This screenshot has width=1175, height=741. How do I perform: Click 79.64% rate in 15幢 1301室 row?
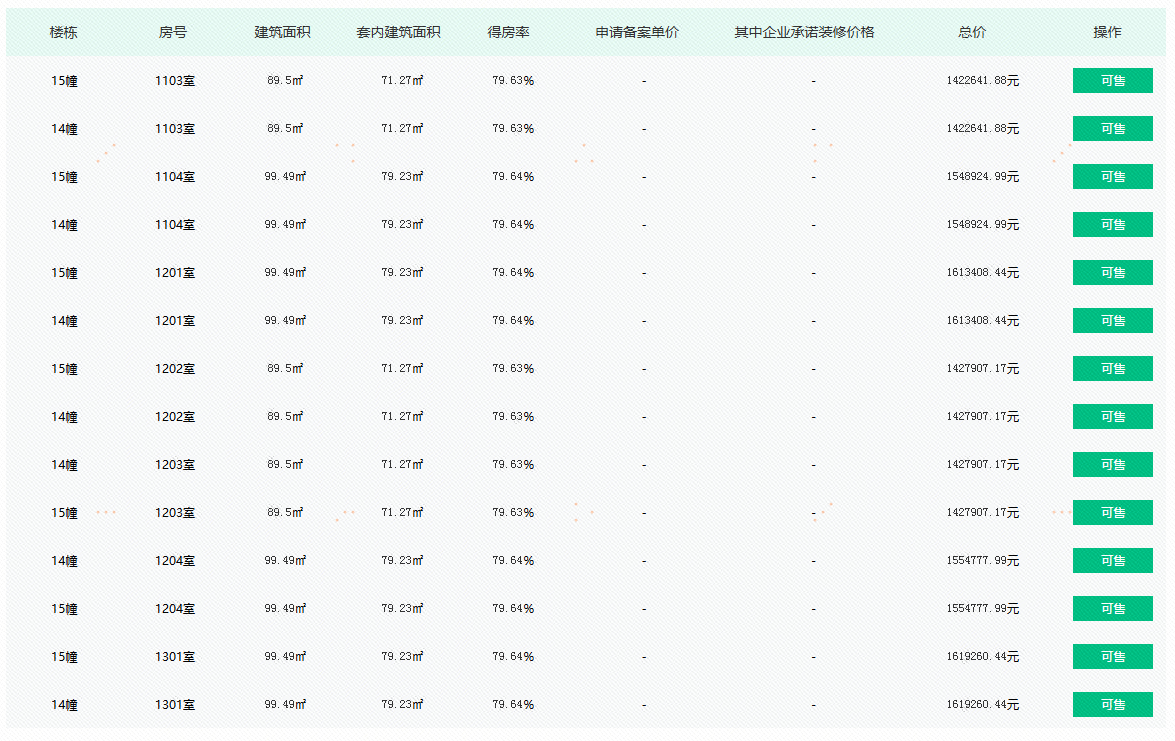[x=513, y=656]
